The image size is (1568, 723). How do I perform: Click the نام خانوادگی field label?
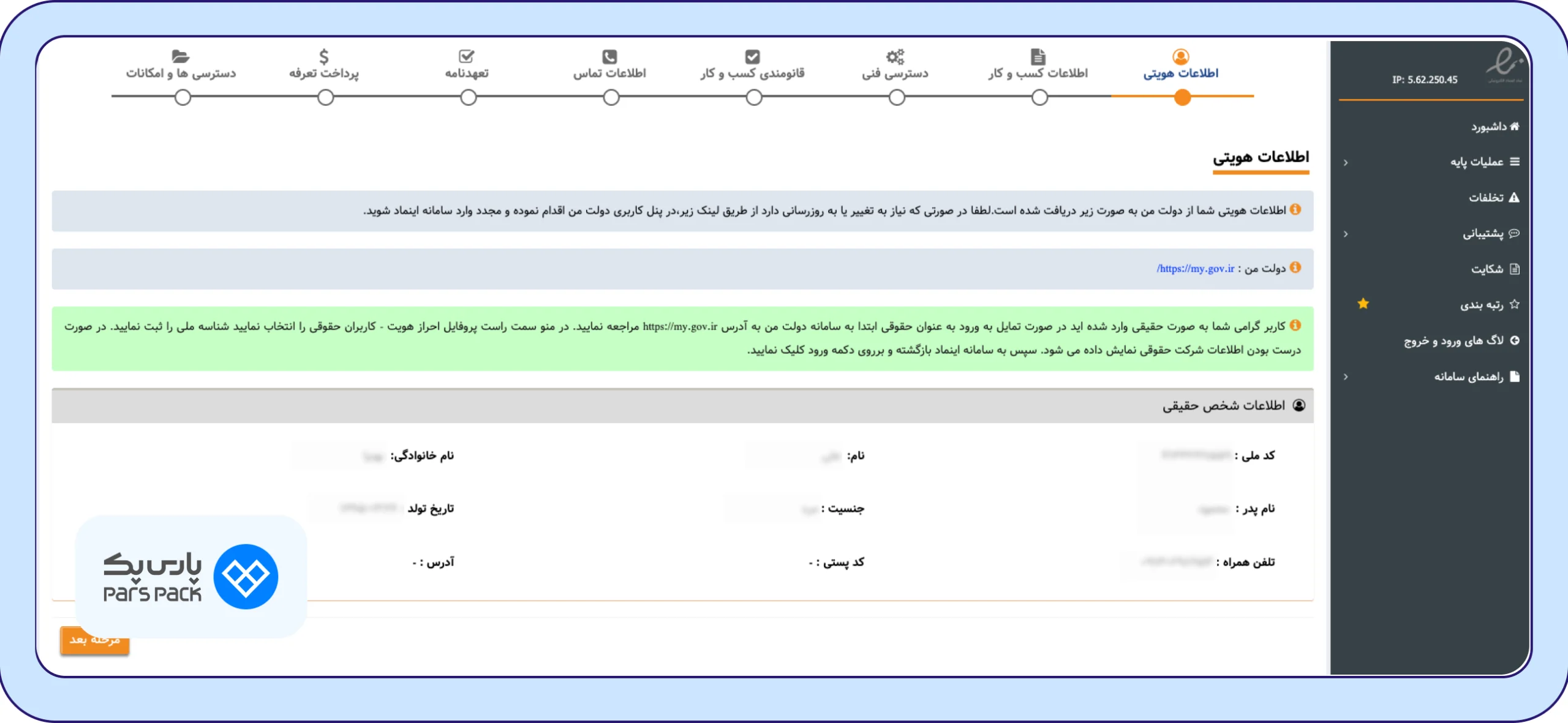click(x=422, y=455)
